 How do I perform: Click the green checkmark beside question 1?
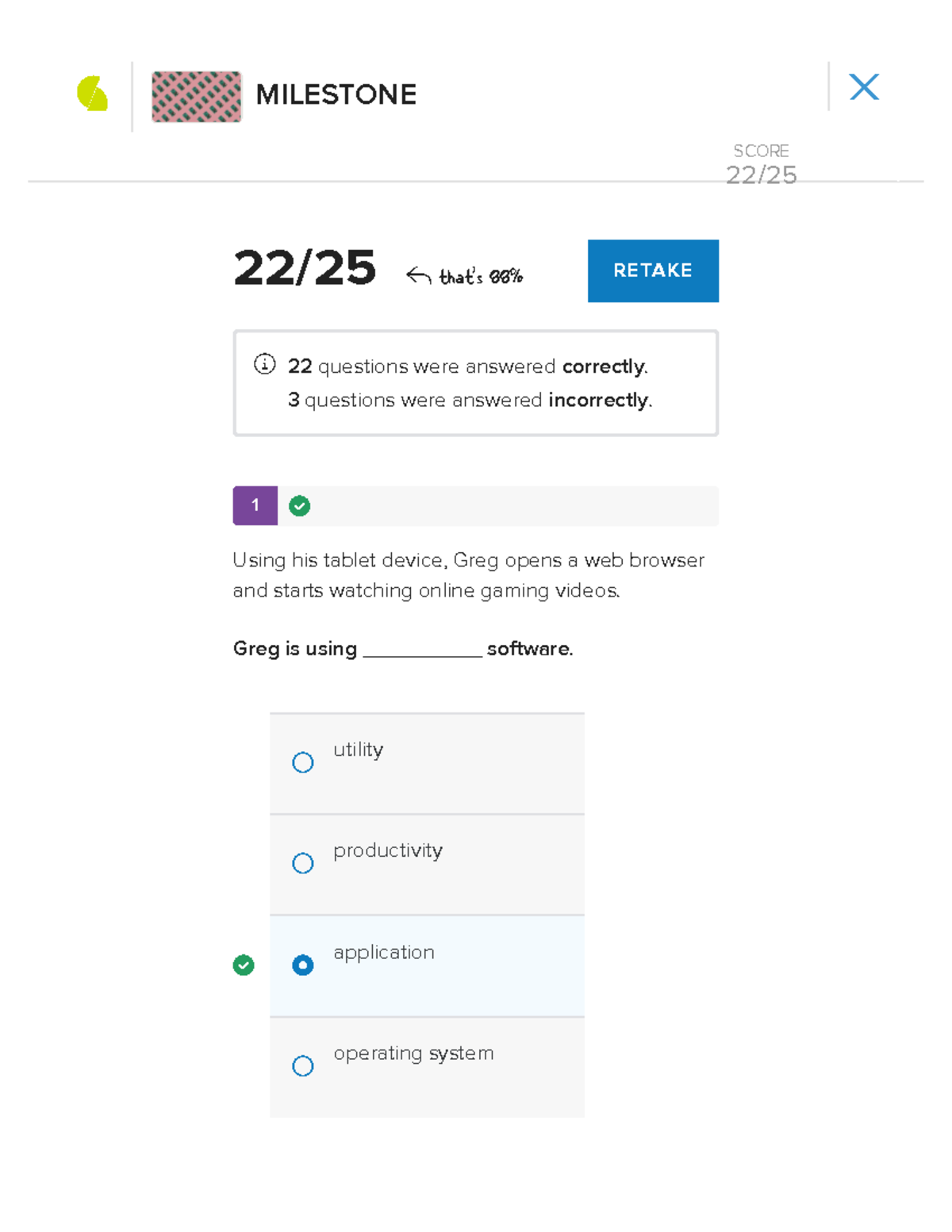(x=299, y=505)
